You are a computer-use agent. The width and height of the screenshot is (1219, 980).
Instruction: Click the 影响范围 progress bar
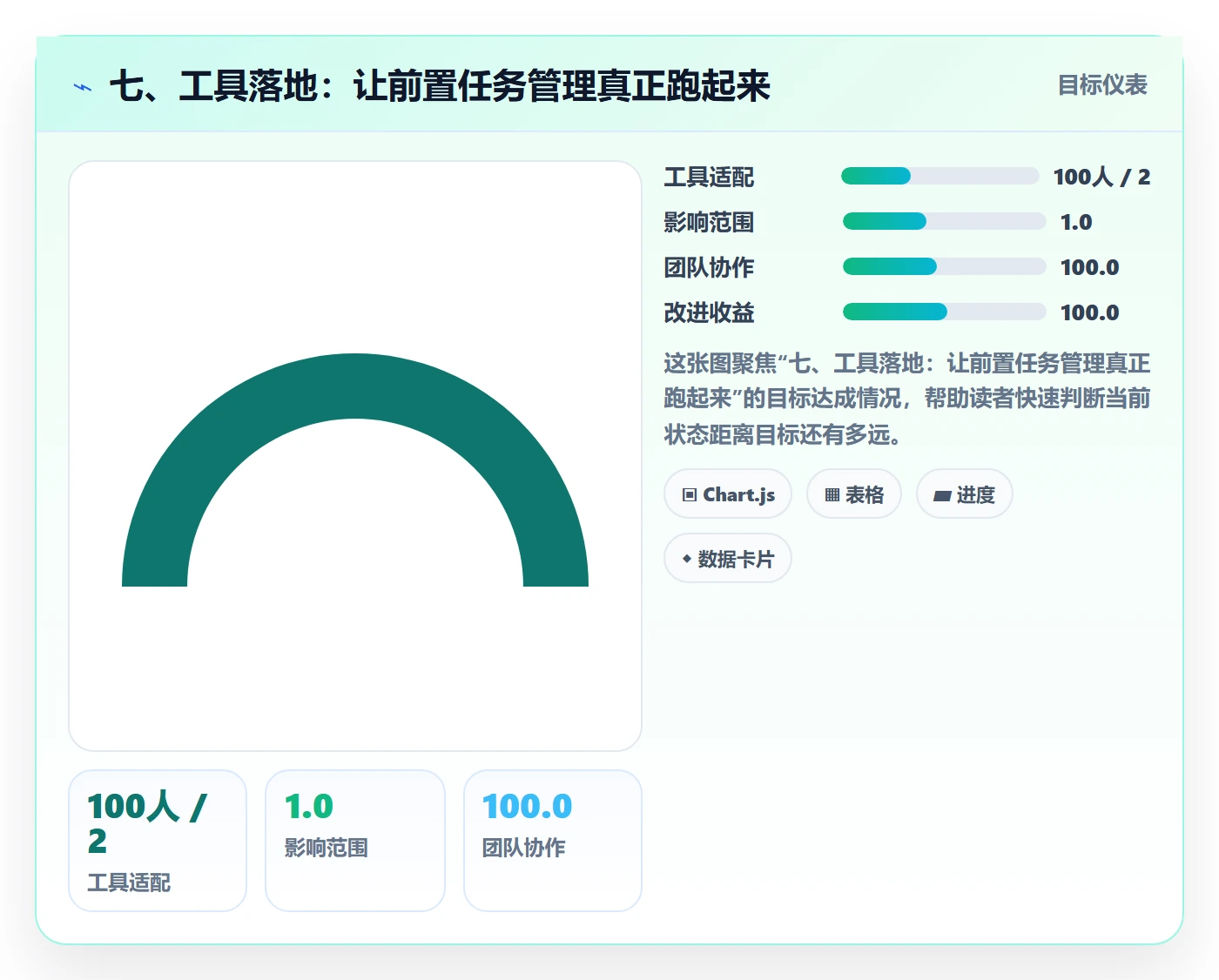click(944, 222)
